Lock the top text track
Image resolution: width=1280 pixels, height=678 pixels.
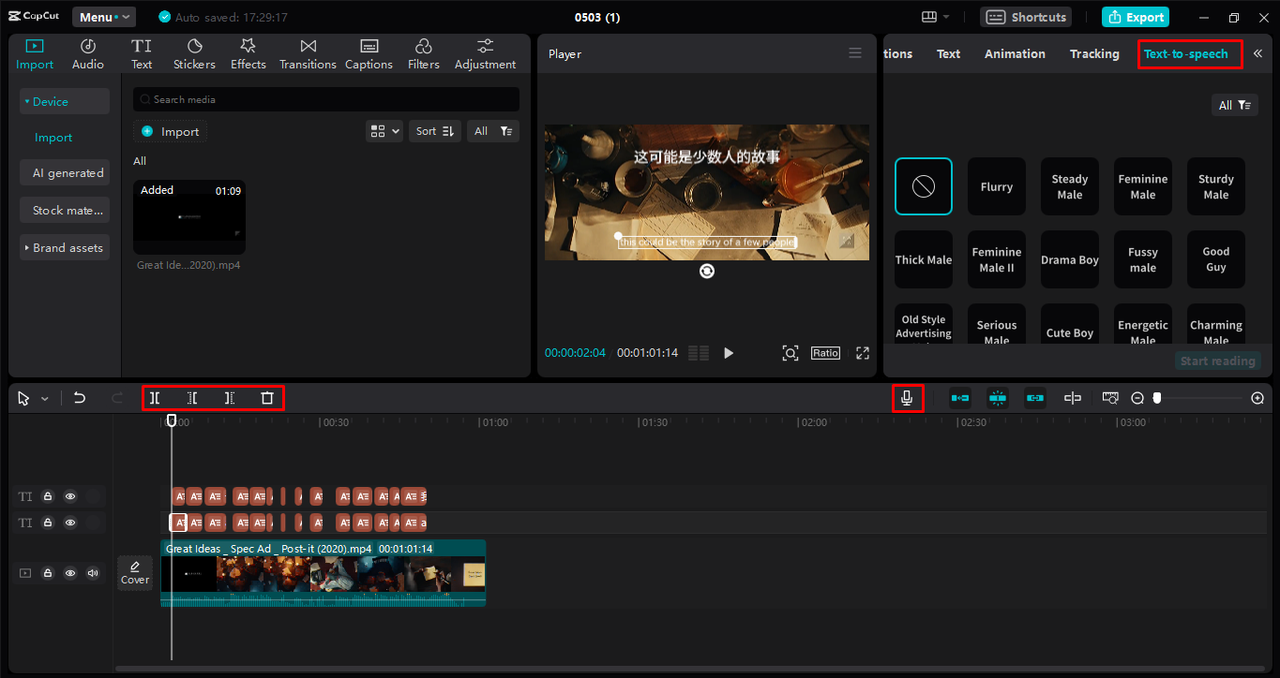click(47, 496)
